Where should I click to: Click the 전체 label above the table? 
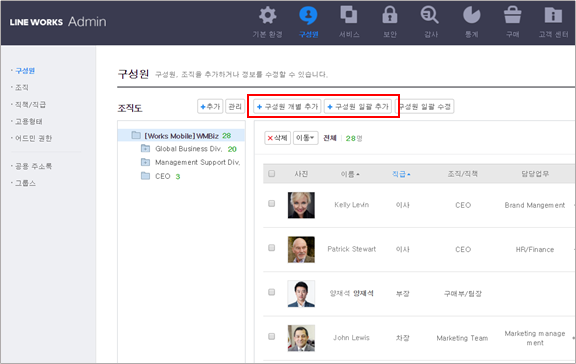click(x=330, y=138)
